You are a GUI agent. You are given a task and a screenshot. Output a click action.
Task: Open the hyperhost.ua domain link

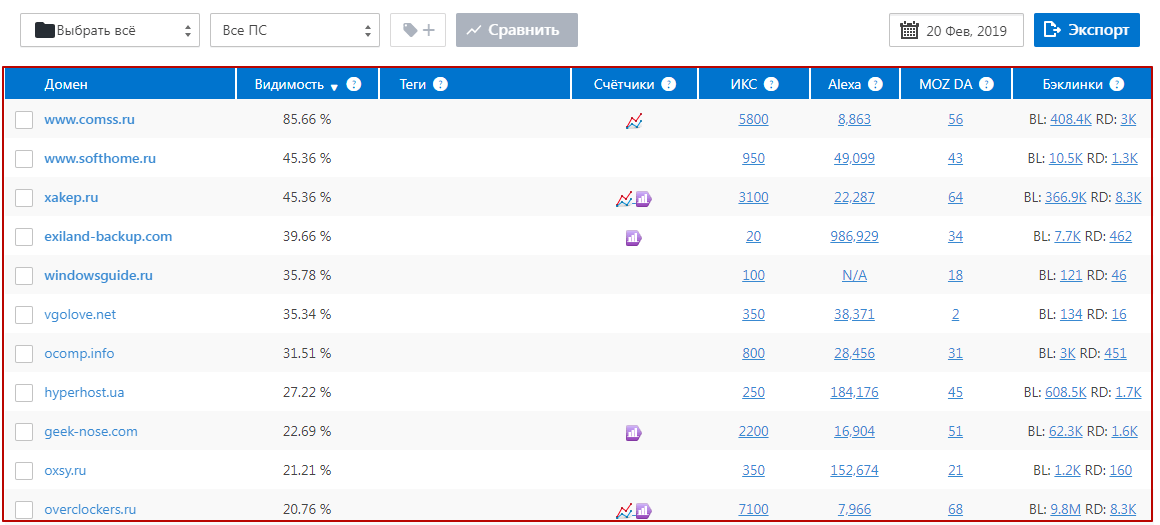[x=84, y=393]
